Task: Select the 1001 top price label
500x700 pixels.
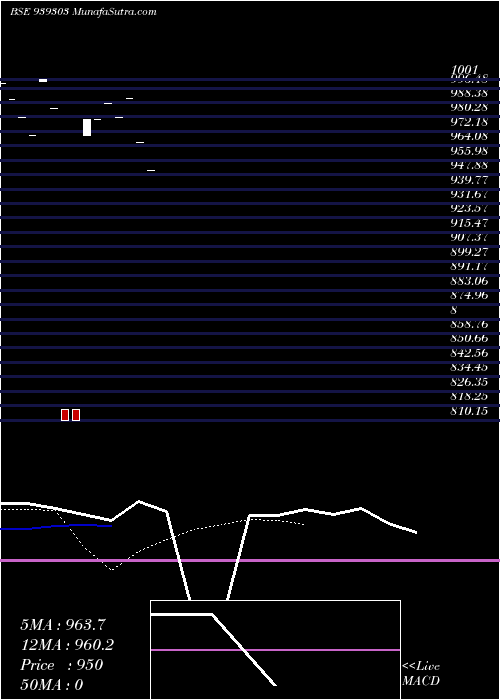Action: click(465, 70)
